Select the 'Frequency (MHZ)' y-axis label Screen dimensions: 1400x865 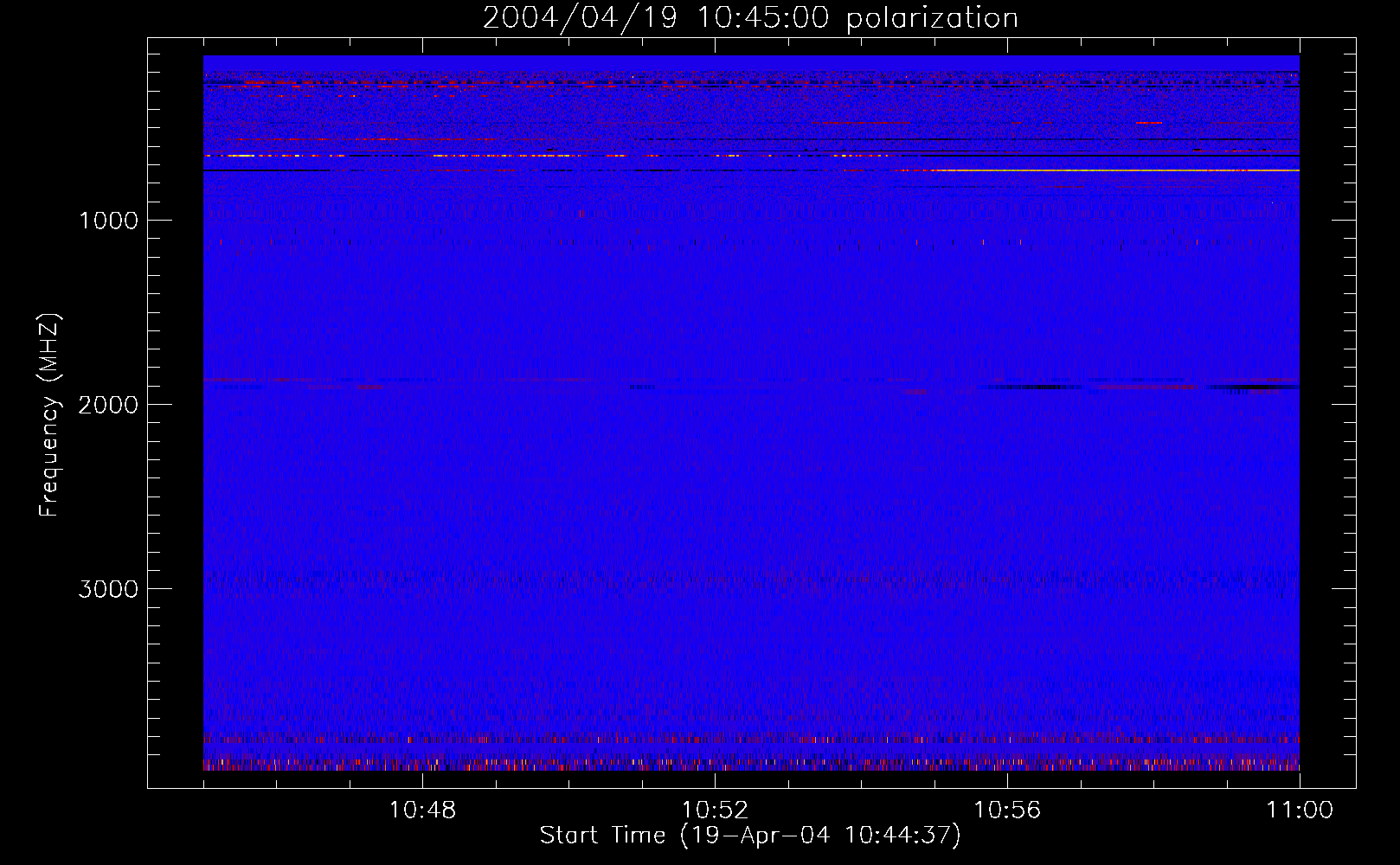tap(49, 414)
